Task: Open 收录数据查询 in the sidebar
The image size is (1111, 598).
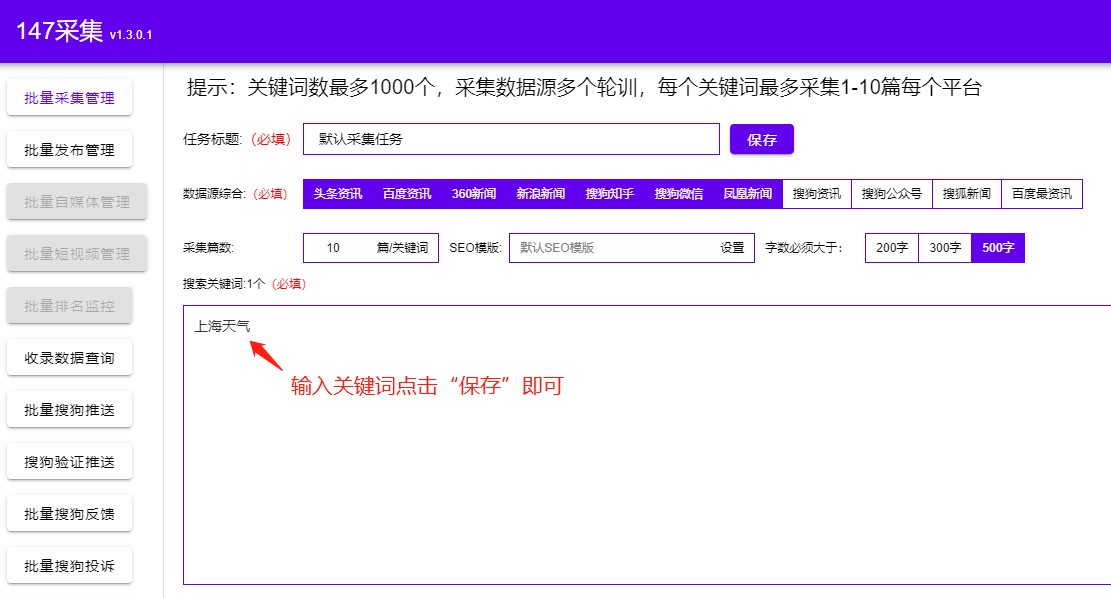Action: tap(69, 358)
